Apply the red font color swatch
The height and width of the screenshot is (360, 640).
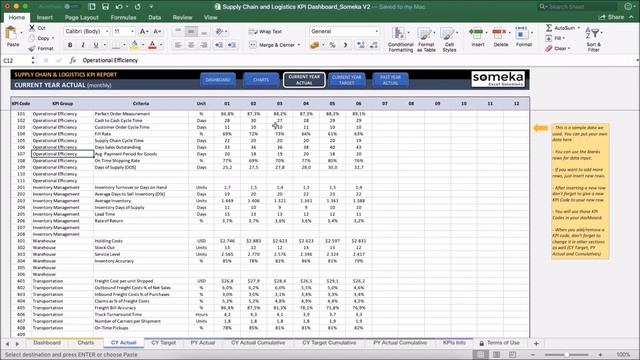(x=152, y=45)
